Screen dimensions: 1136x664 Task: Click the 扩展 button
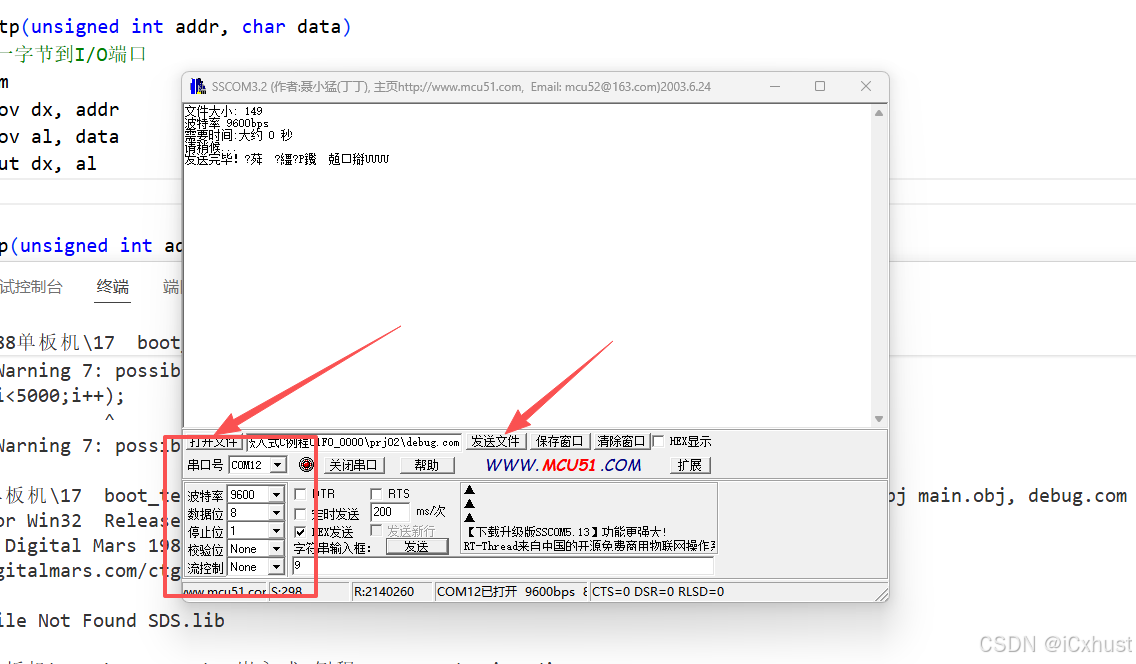tap(690, 465)
